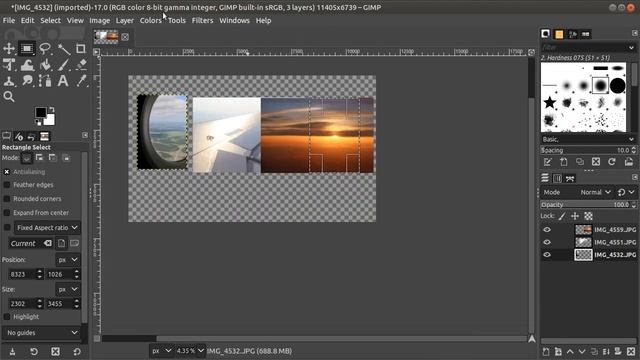Select the Unified Transform tool
This screenshot has width=640, height=360.
click(x=9, y=64)
